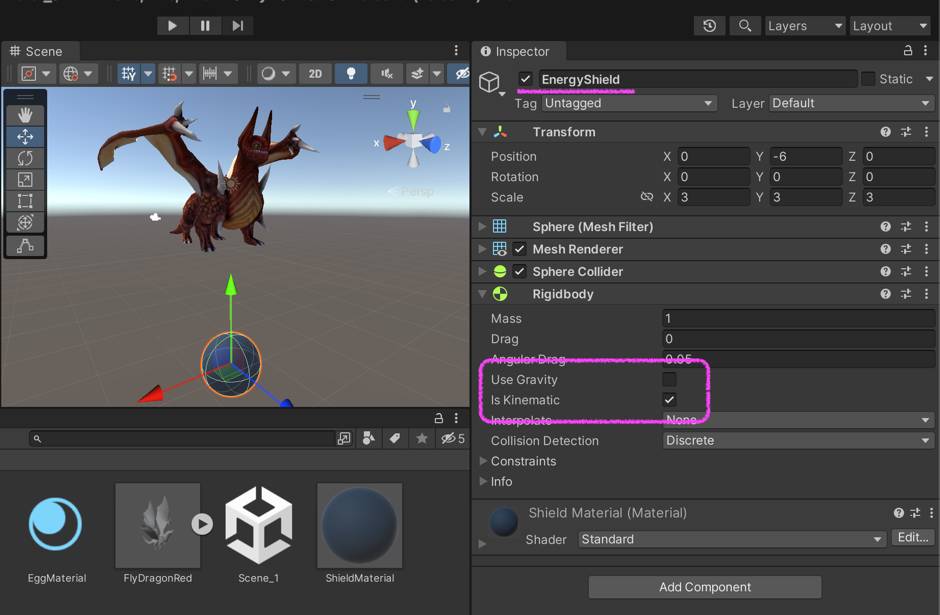Image resolution: width=940 pixels, height=615 pixels.
Task: Enable the Use Gravity checkbox
Action: 669,380
